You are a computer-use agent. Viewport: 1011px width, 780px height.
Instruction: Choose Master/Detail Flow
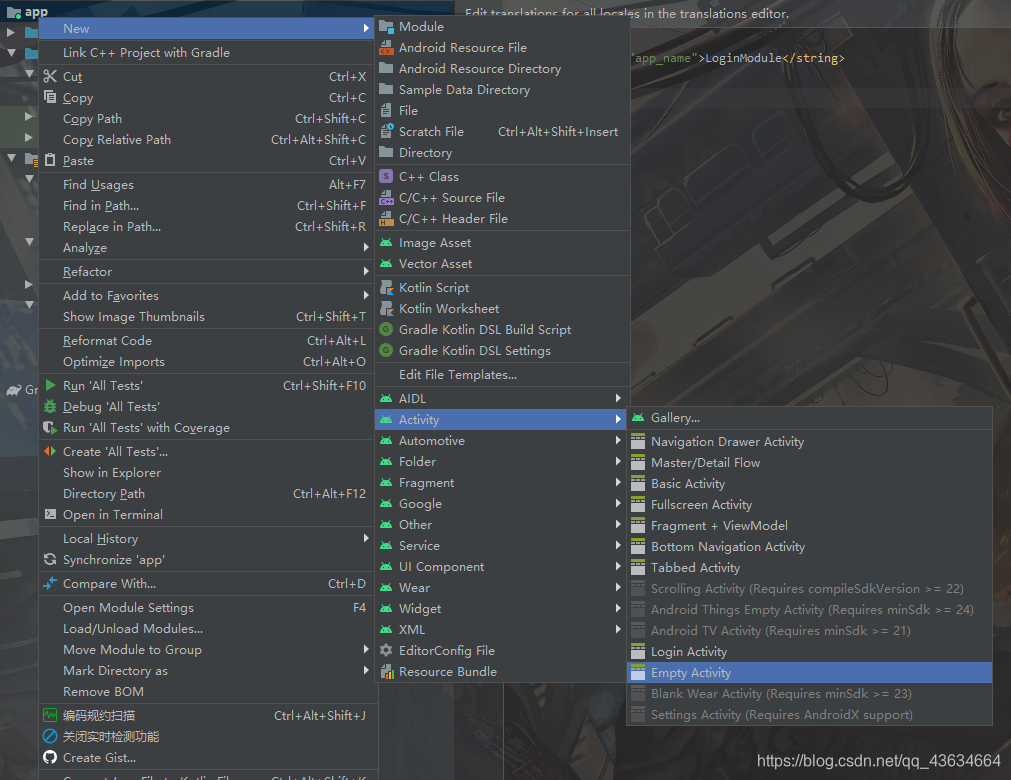pos(809,463)
